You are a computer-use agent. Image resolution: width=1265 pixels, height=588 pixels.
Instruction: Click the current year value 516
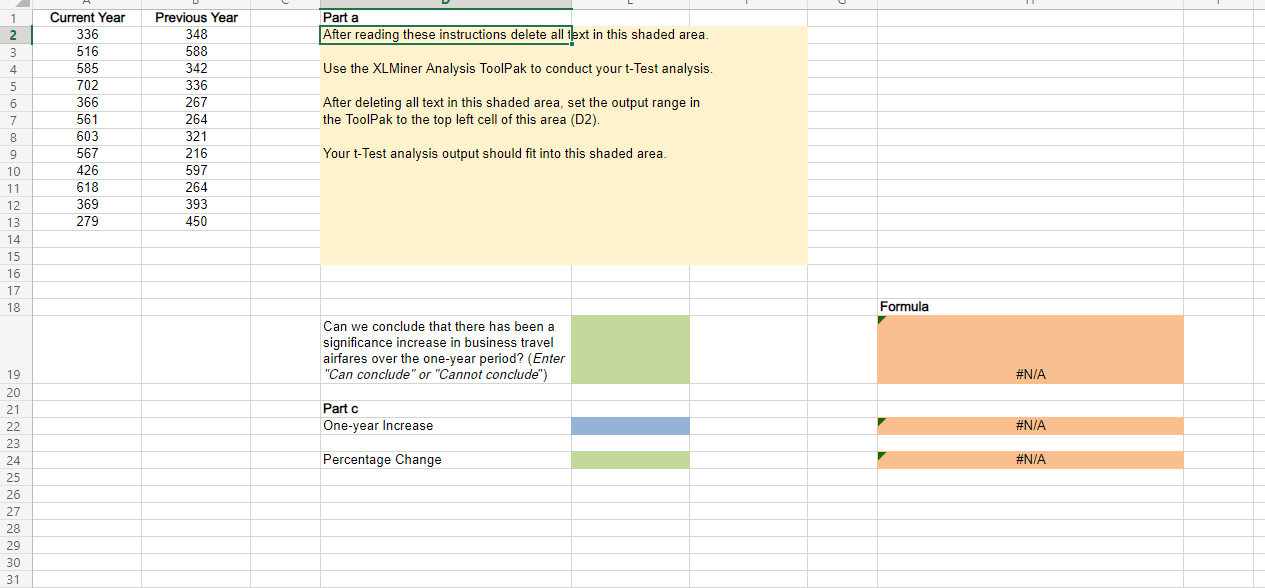pos(87,52)
